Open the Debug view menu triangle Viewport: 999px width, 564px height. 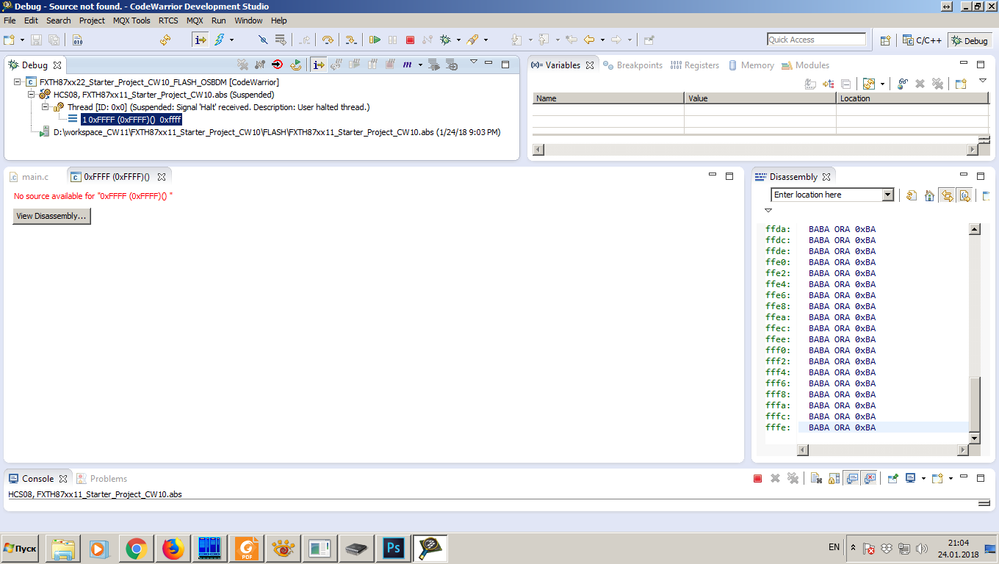(473, 62)
